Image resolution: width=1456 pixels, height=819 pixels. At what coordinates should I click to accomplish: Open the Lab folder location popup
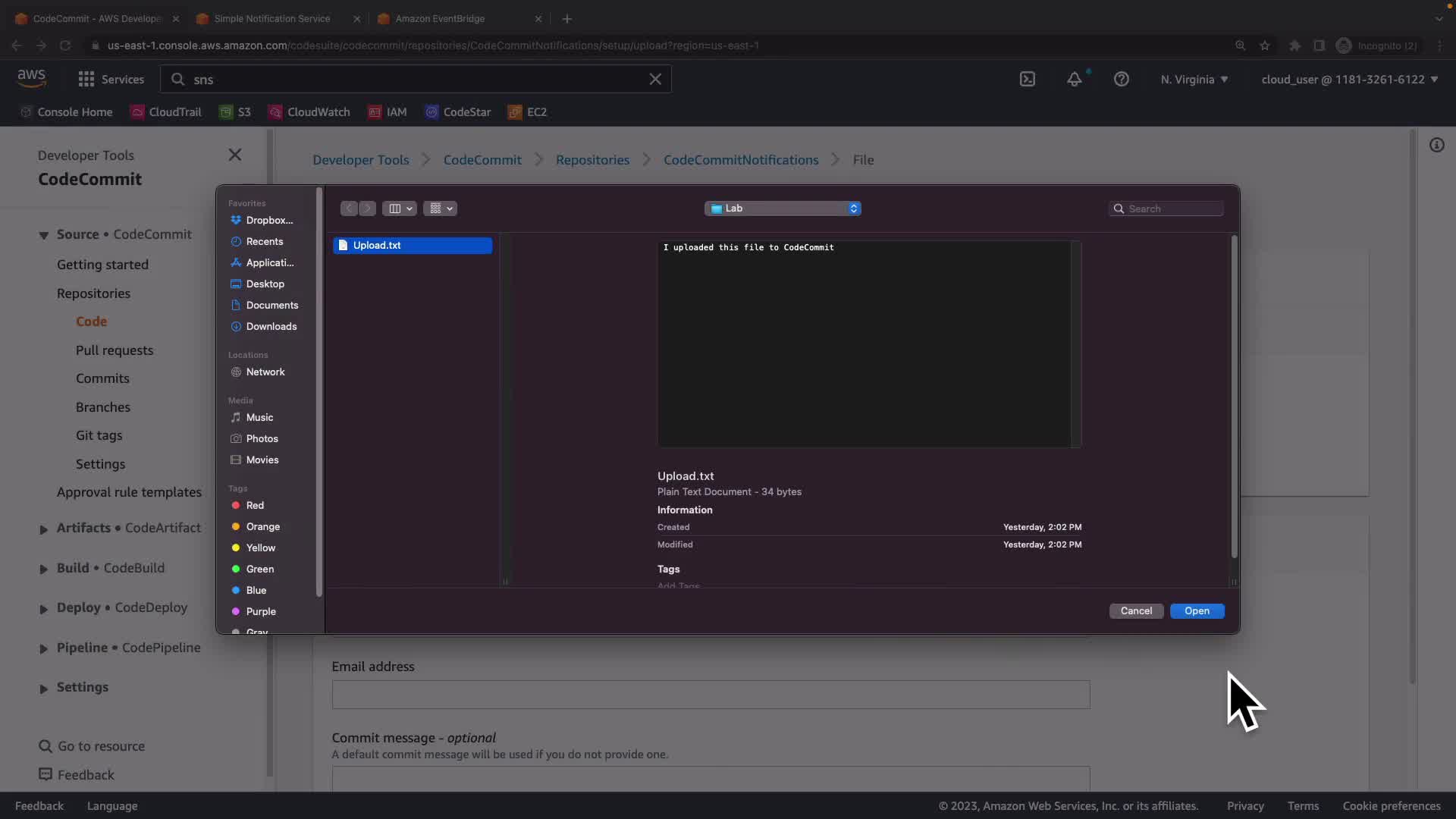tap(783, 209)
